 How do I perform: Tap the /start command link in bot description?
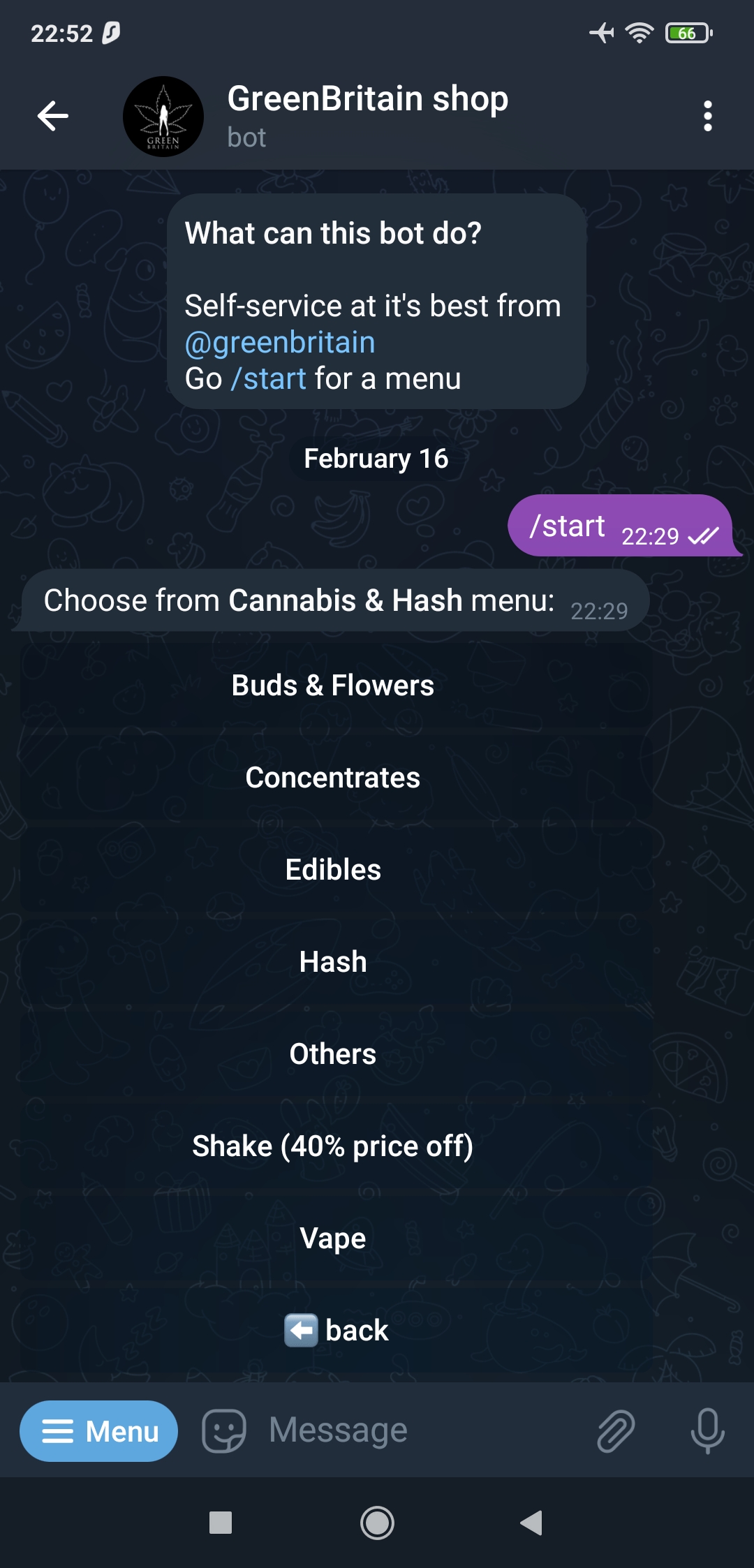click(x=269, y=378)
